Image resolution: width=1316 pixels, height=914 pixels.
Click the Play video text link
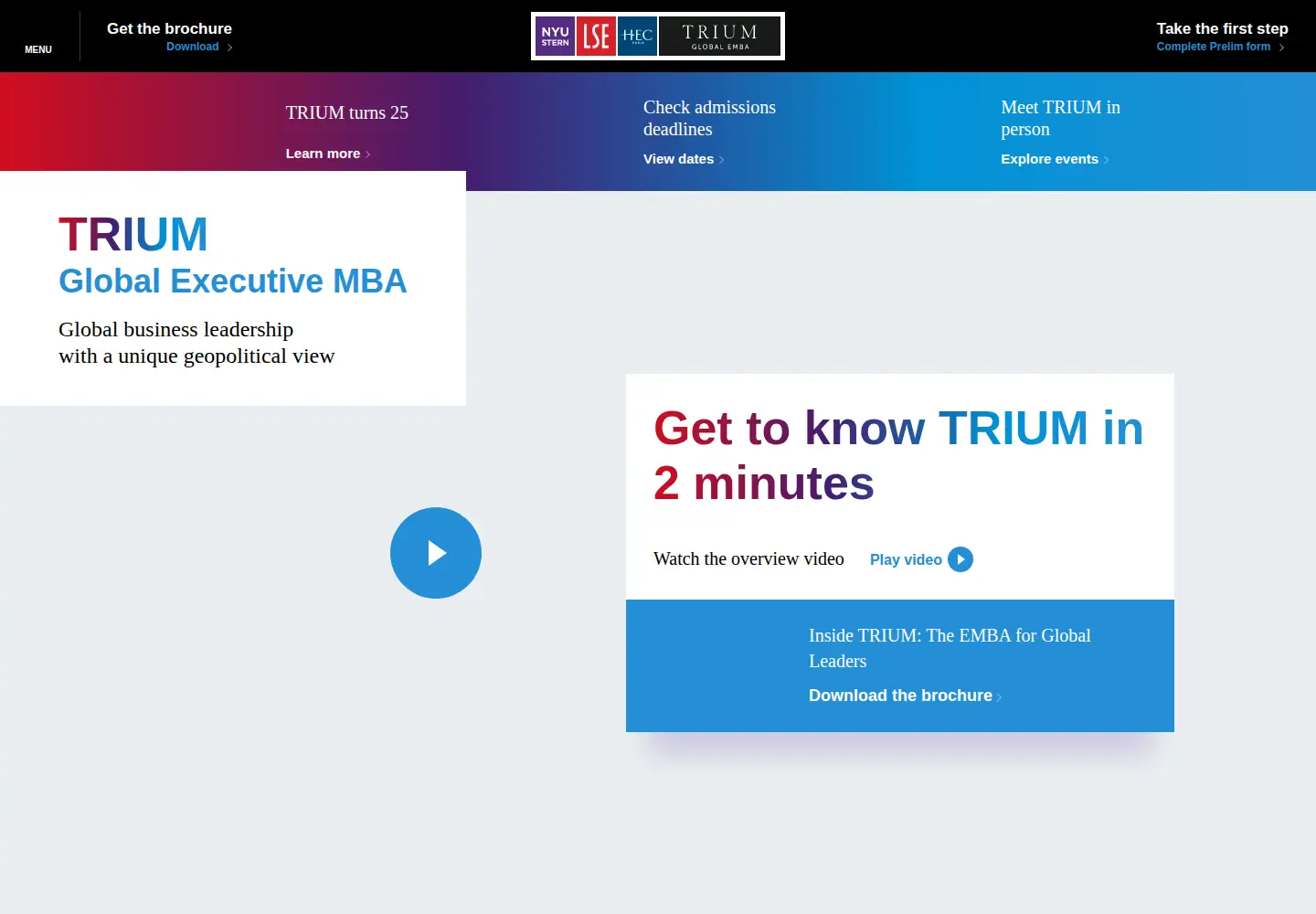pos(906,559)
